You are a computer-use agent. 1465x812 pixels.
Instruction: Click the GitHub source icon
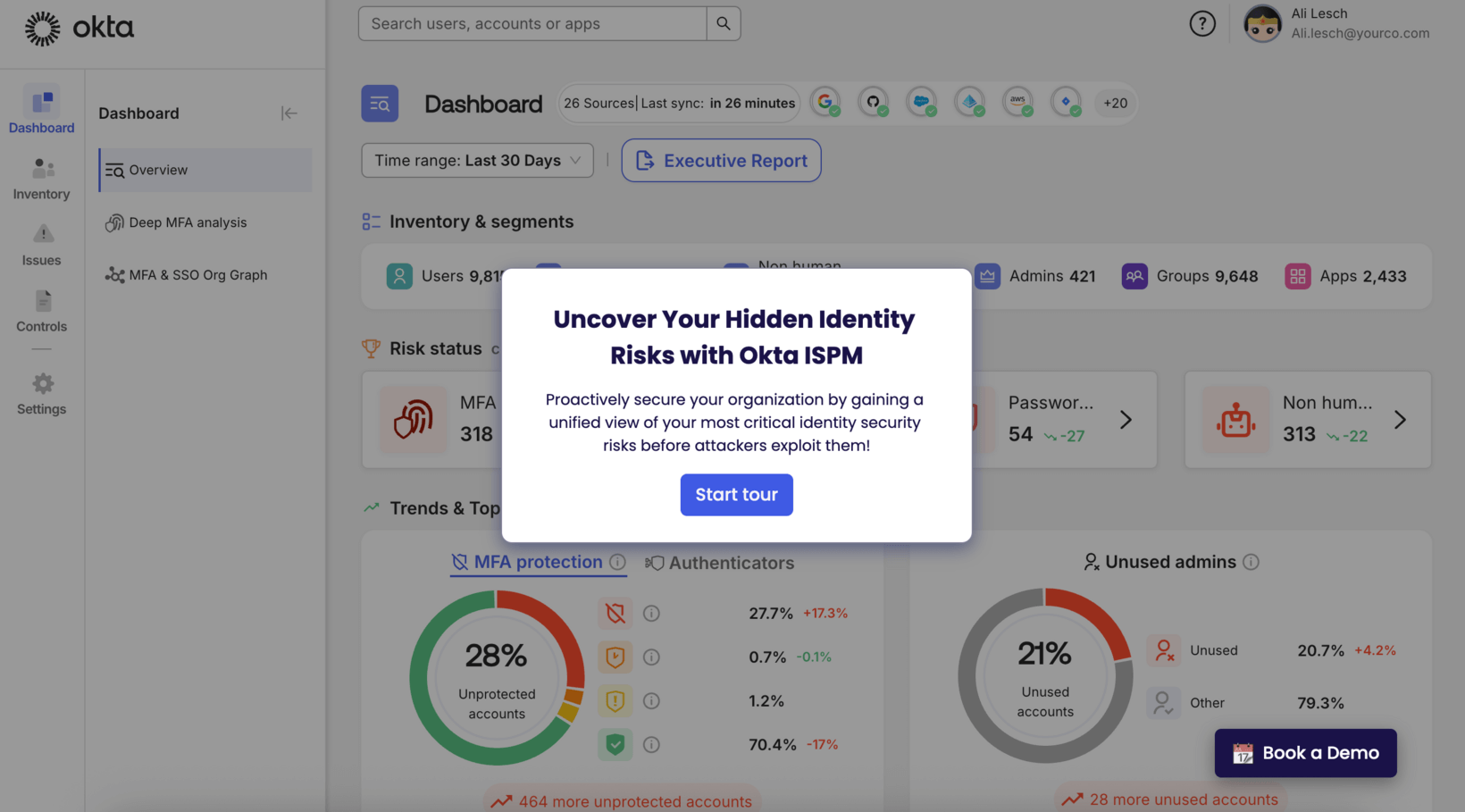873,103
